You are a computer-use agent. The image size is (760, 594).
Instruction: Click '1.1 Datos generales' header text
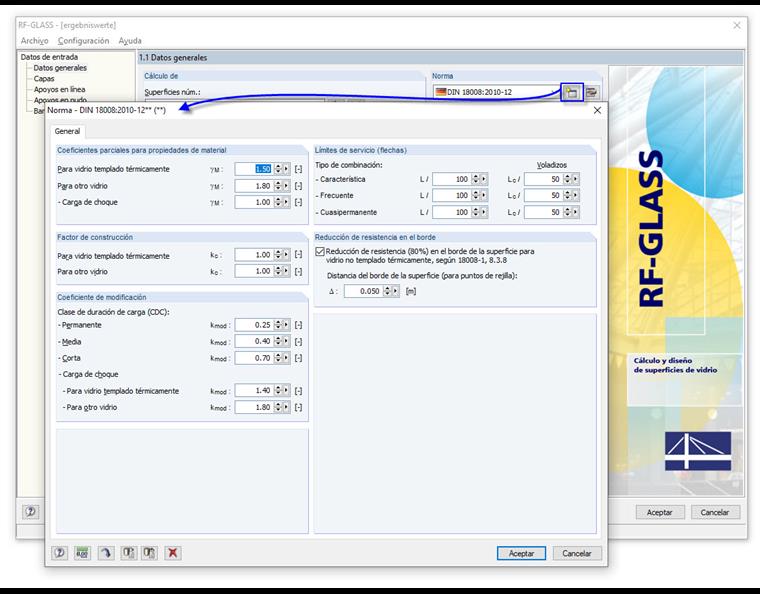pos(173,58)
